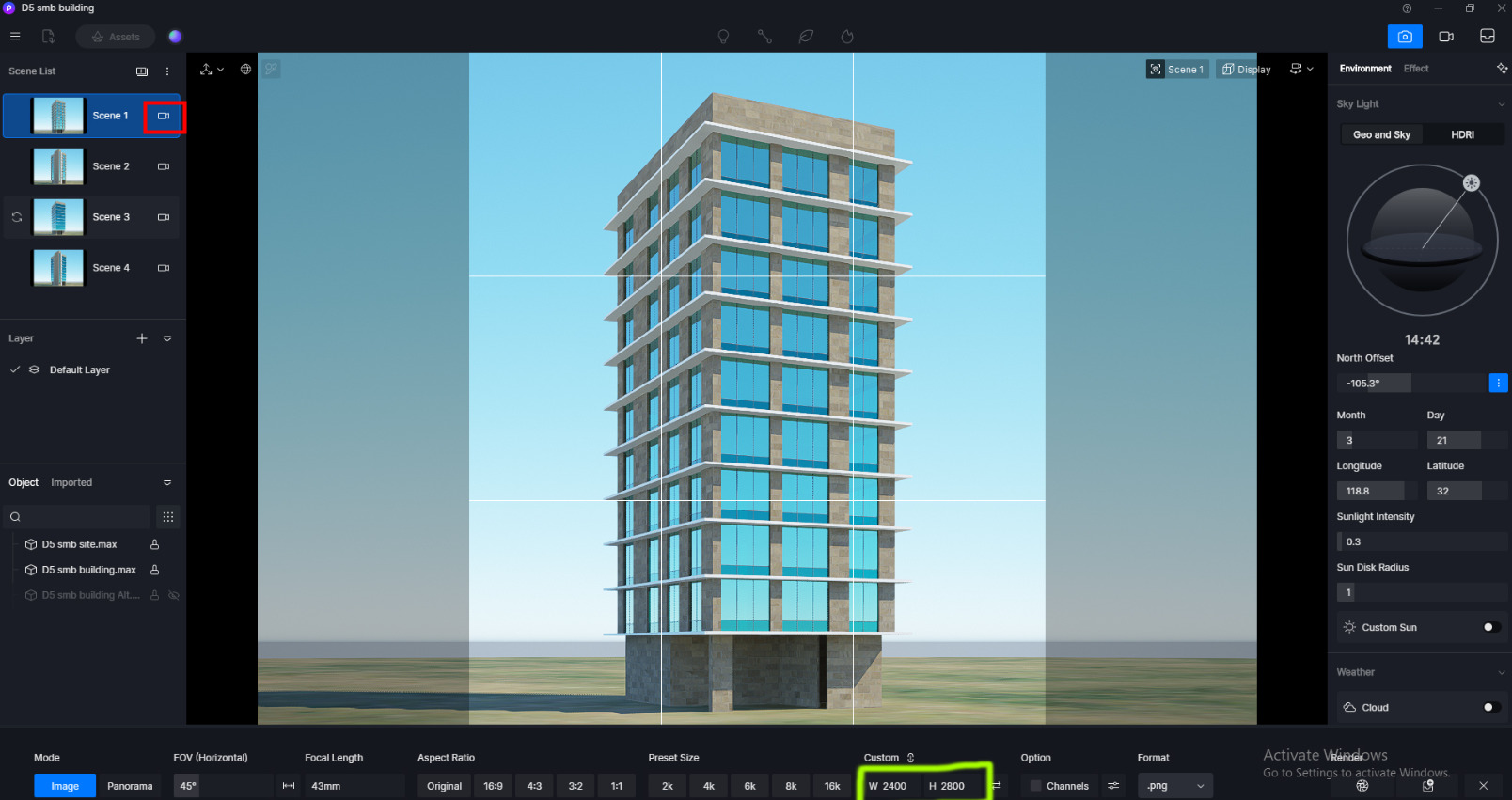Switch to video mode
The height and width of the screenshot is (800, 1512).
click(x=1446, y=37)
